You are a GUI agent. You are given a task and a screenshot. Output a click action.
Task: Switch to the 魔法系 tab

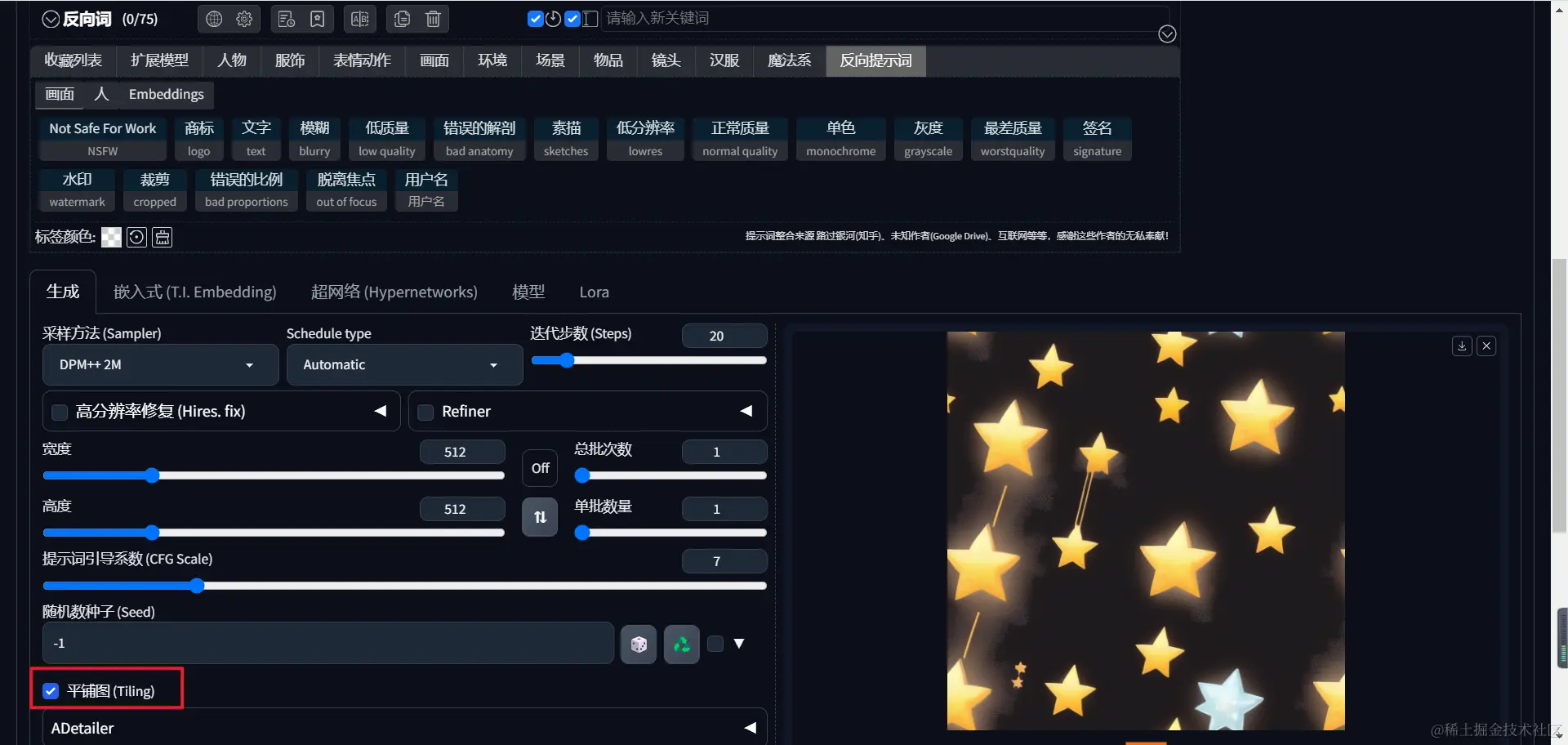click(790, 60)
